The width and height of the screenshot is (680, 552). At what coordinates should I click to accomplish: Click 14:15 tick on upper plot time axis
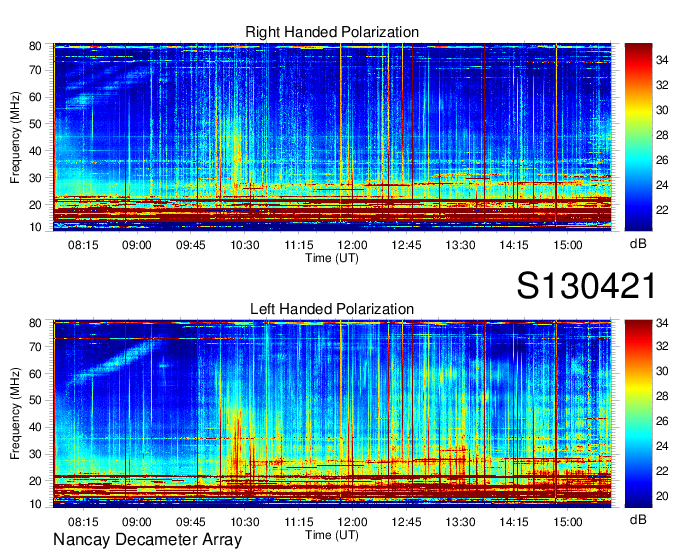pos(514,245)
